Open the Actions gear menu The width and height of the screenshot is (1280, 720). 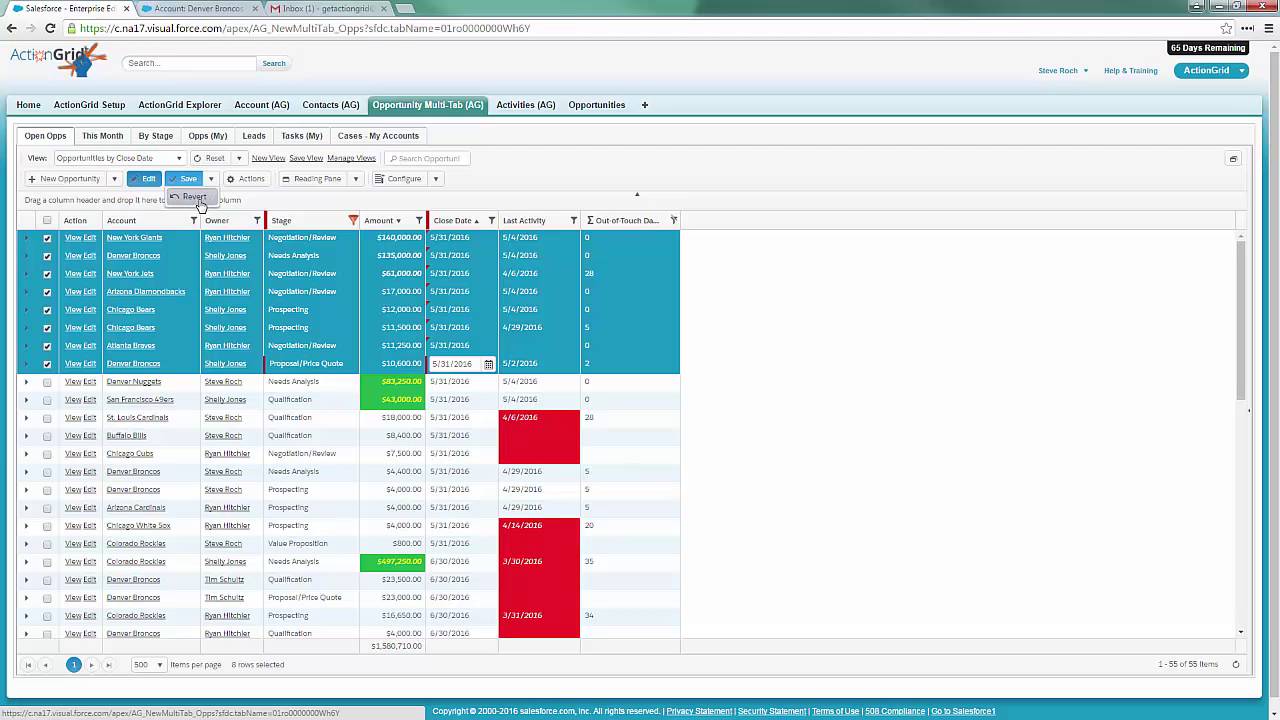click(x=246, y=179)
